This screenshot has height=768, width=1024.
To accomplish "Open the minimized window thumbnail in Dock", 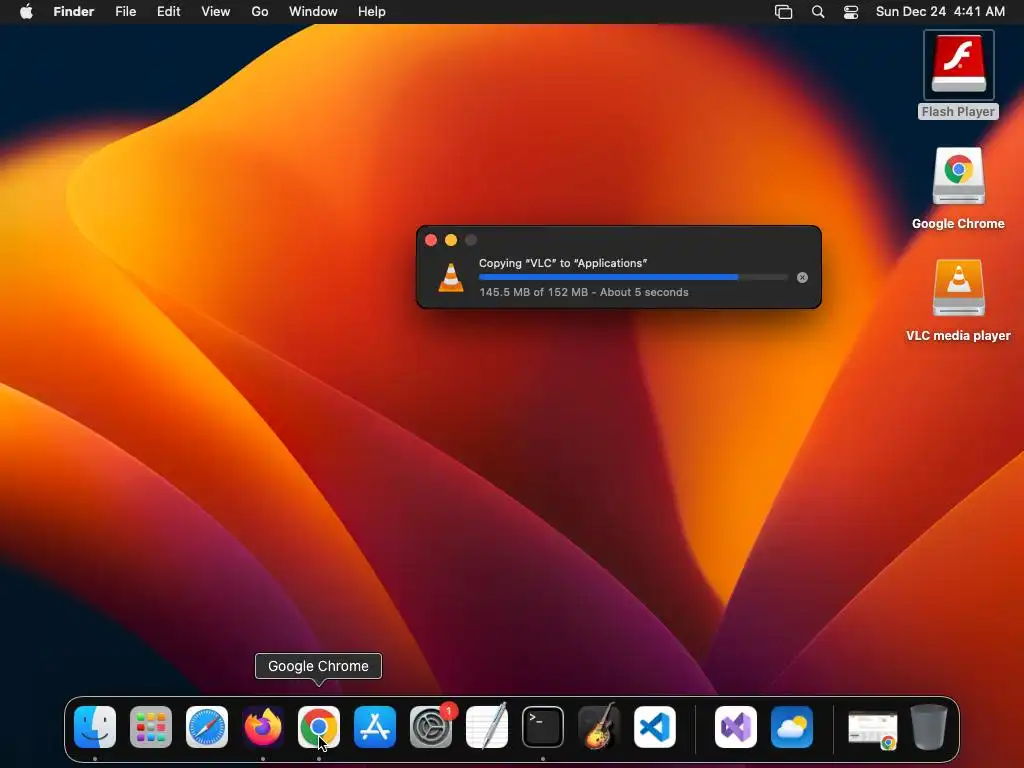I will (x=873, y=729).
